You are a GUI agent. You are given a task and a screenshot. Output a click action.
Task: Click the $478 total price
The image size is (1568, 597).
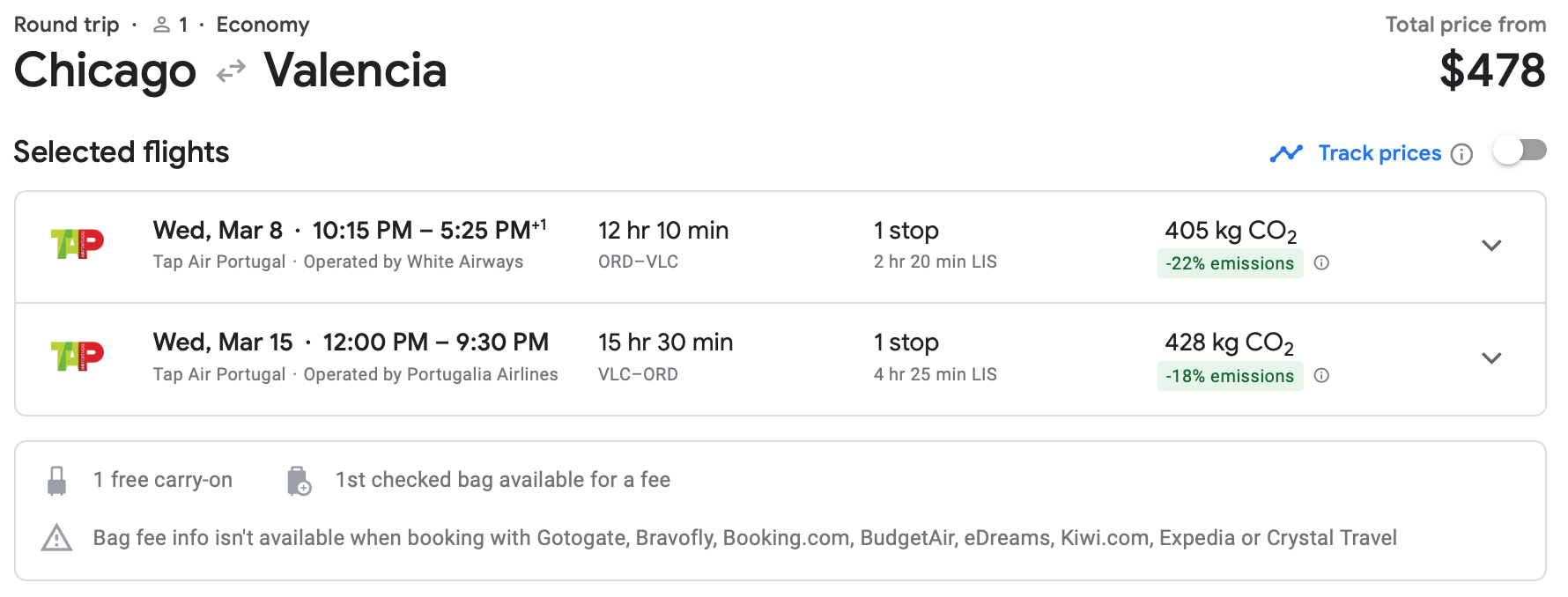coord(1492,70)
